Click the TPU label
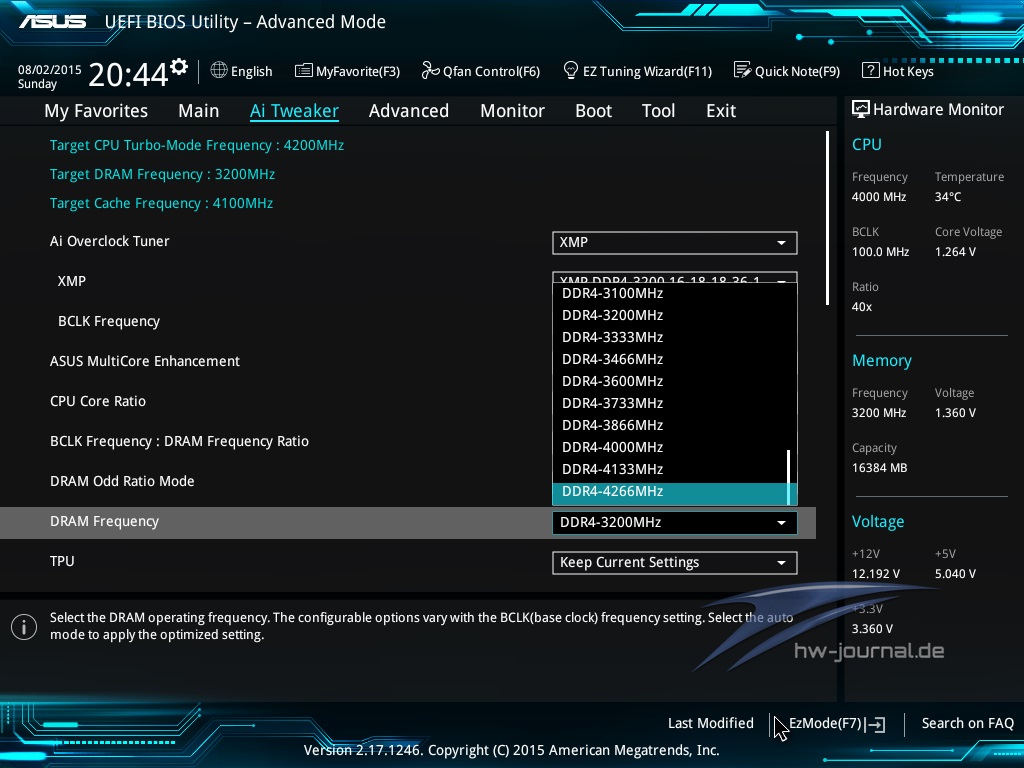This screenshot has width=1024, height=768. tap(62, 561)
